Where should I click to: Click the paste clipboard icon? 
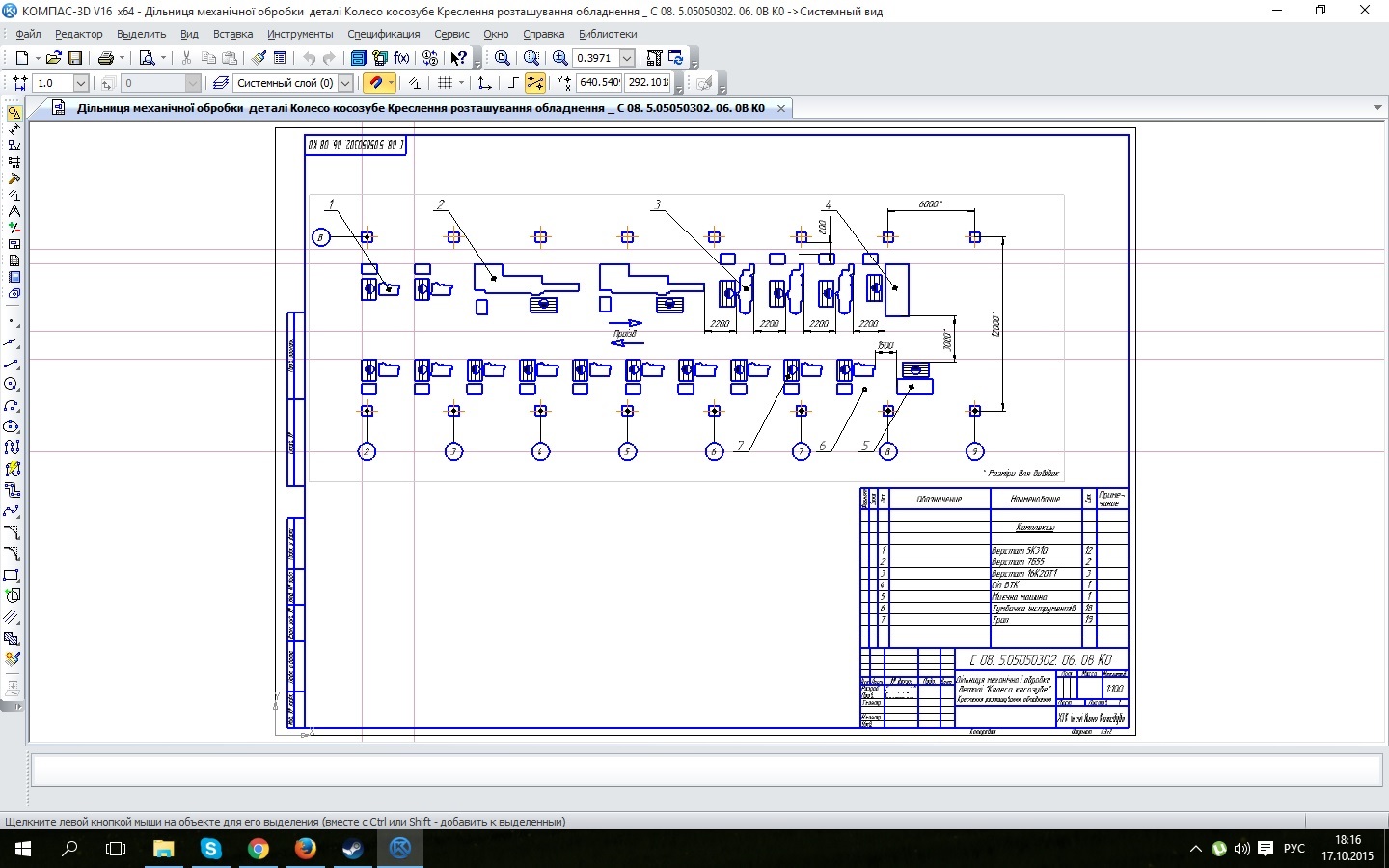point(230,58)
